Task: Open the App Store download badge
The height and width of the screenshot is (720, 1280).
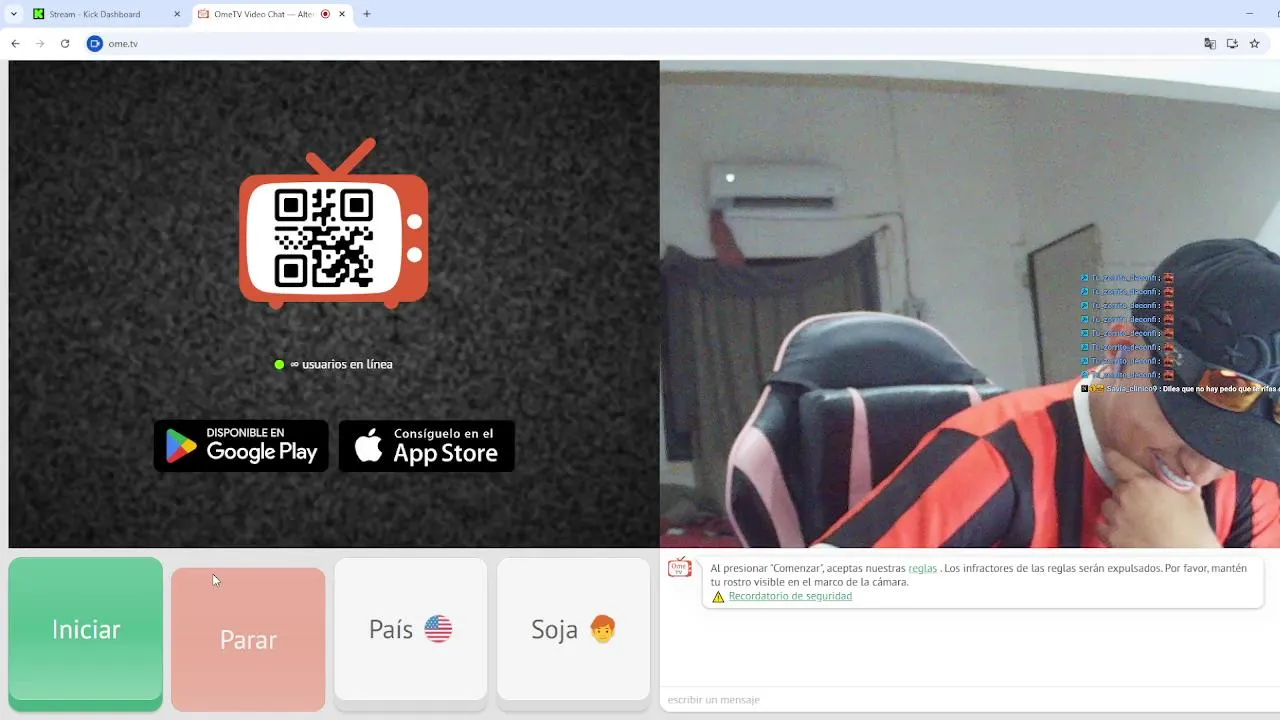Action: click(x=427, y=446)
